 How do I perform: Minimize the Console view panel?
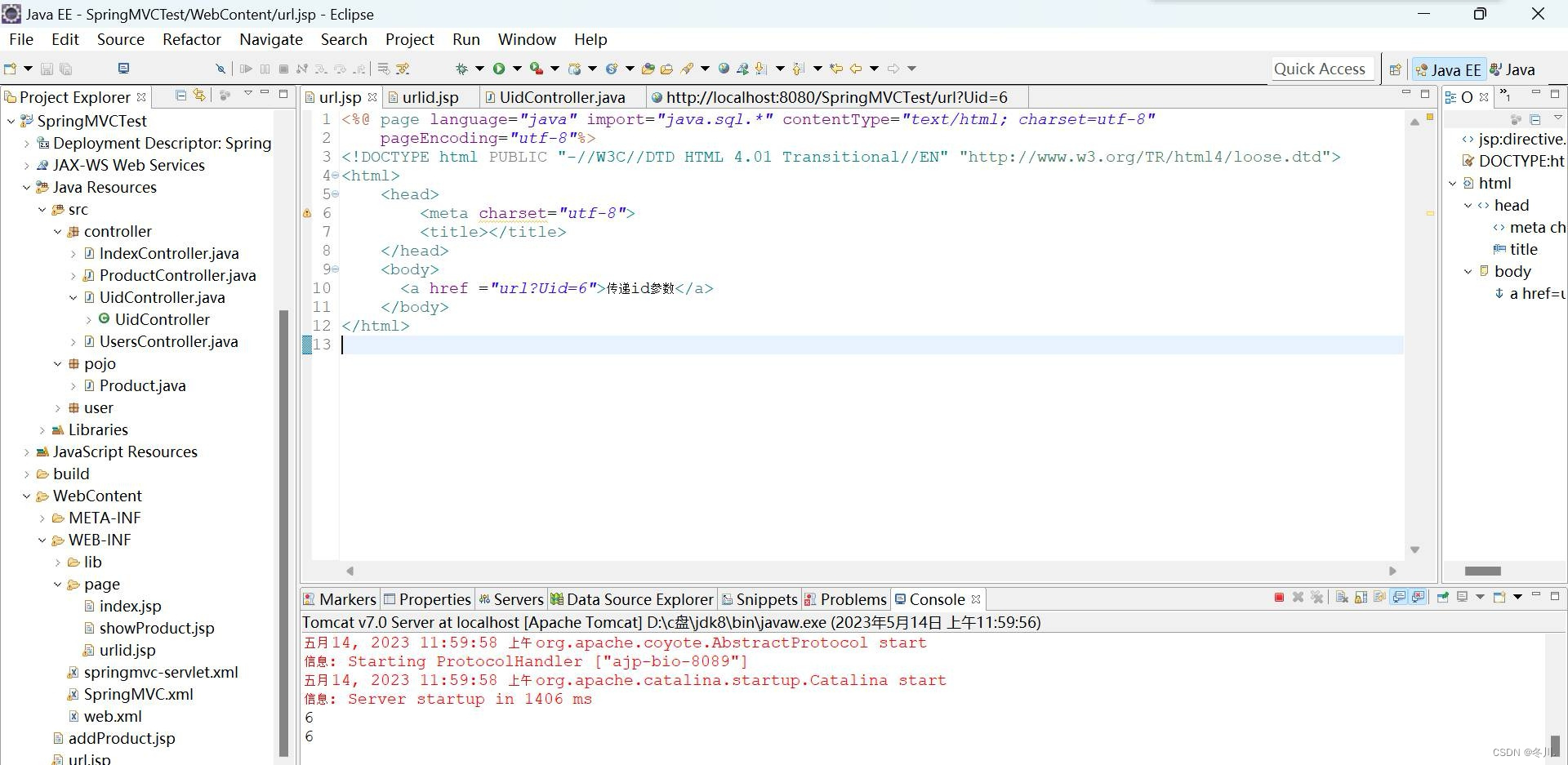1535,595
